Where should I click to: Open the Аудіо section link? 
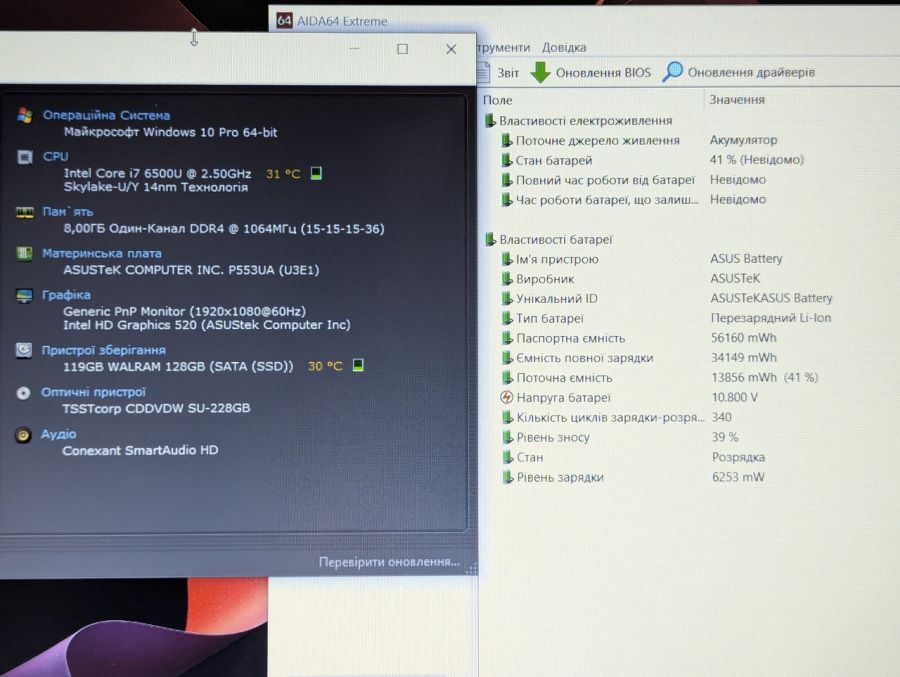point(59,434)
